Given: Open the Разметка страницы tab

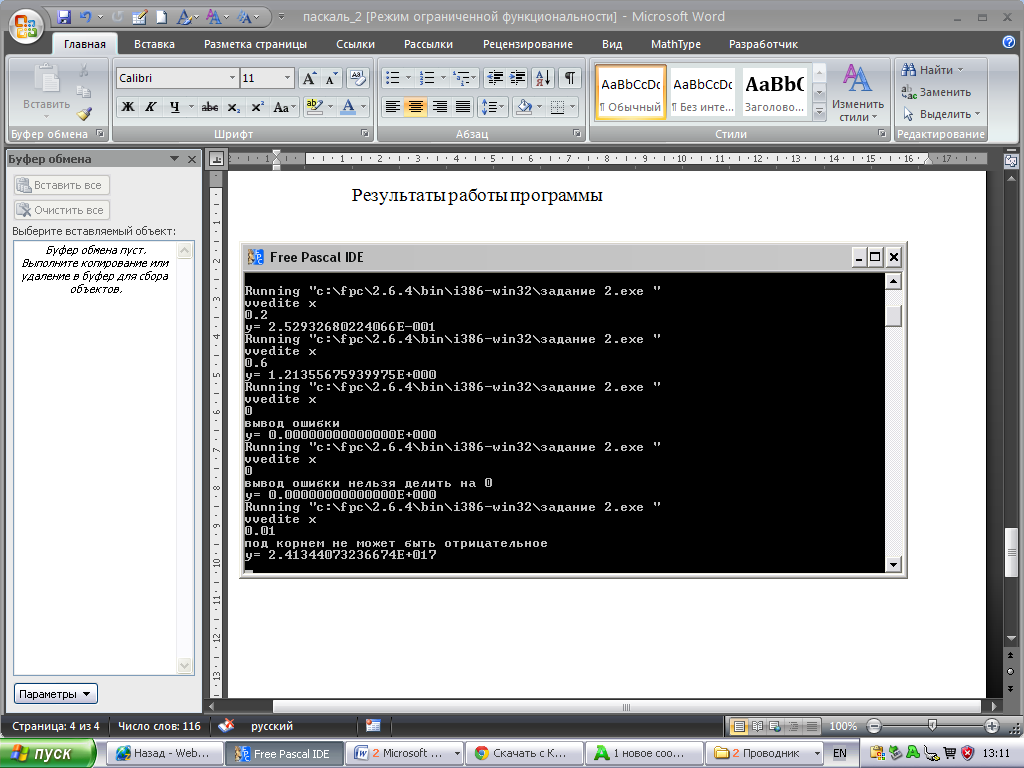Looking at the screenshot, I should pos(255,44).
